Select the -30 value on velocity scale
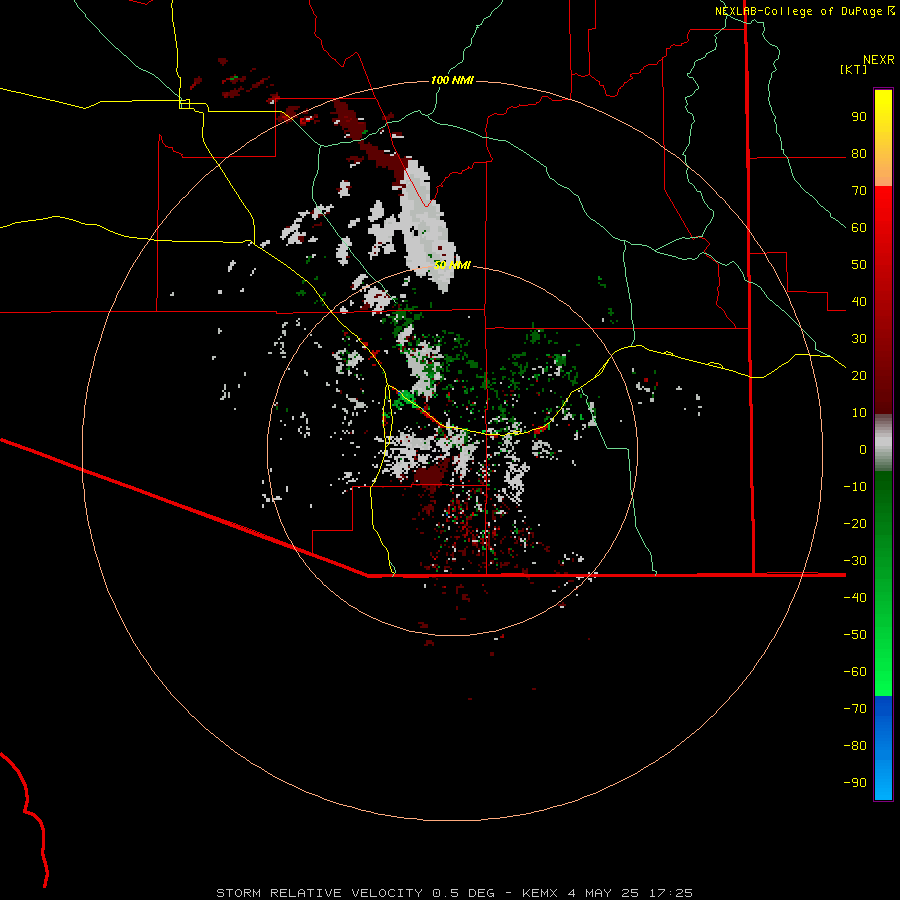Image resolution: width=900 pixels, height=900 pixels. (855, 561)
